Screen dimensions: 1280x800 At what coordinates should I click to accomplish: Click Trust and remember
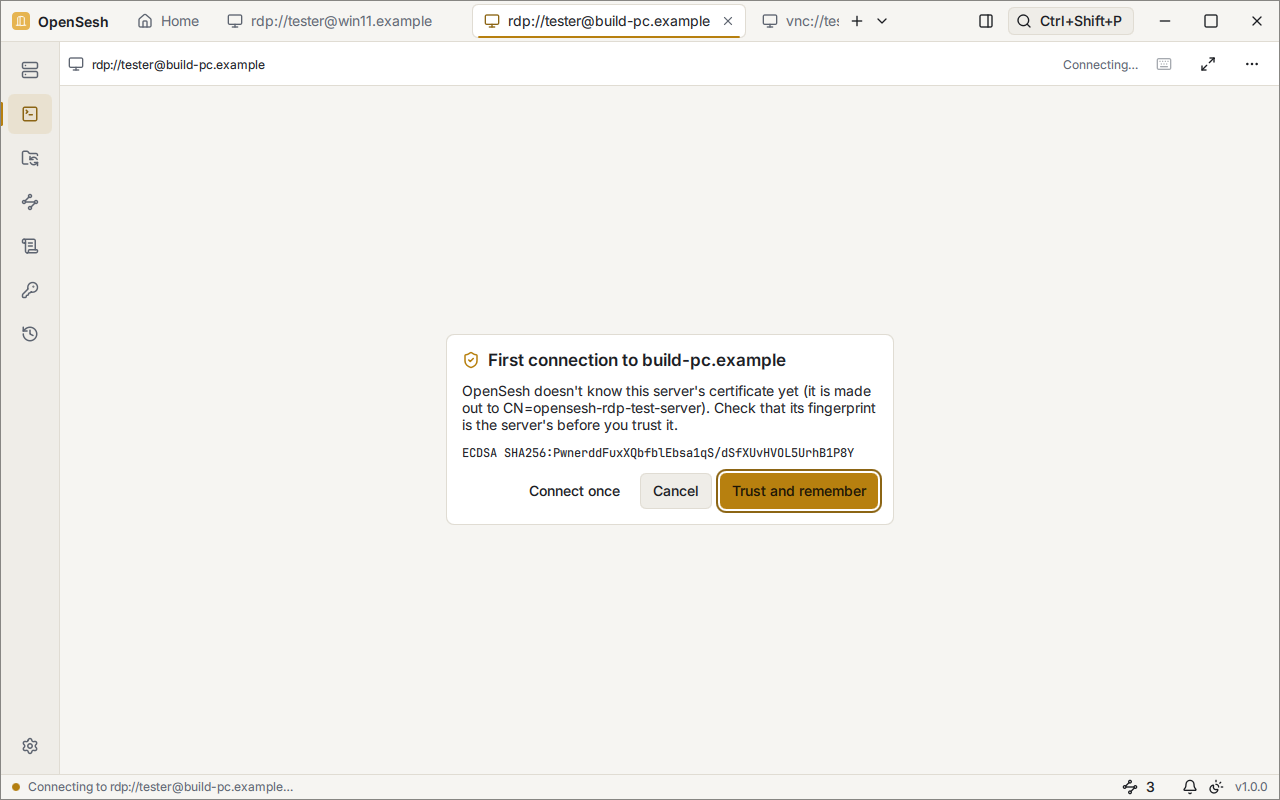[x=799, y=491]
